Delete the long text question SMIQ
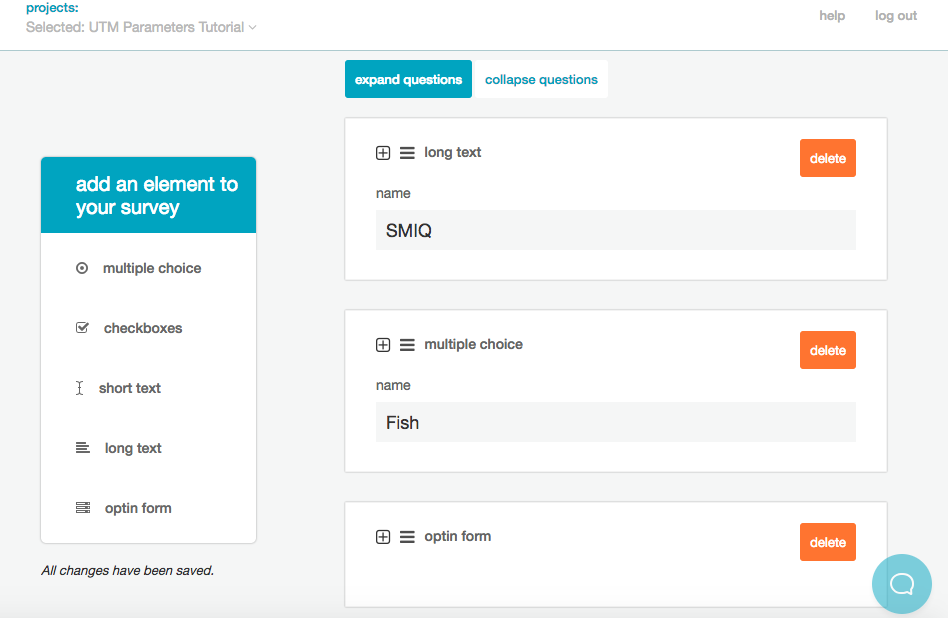This screenshot has width=948, height=618. [x=827, y=158]
